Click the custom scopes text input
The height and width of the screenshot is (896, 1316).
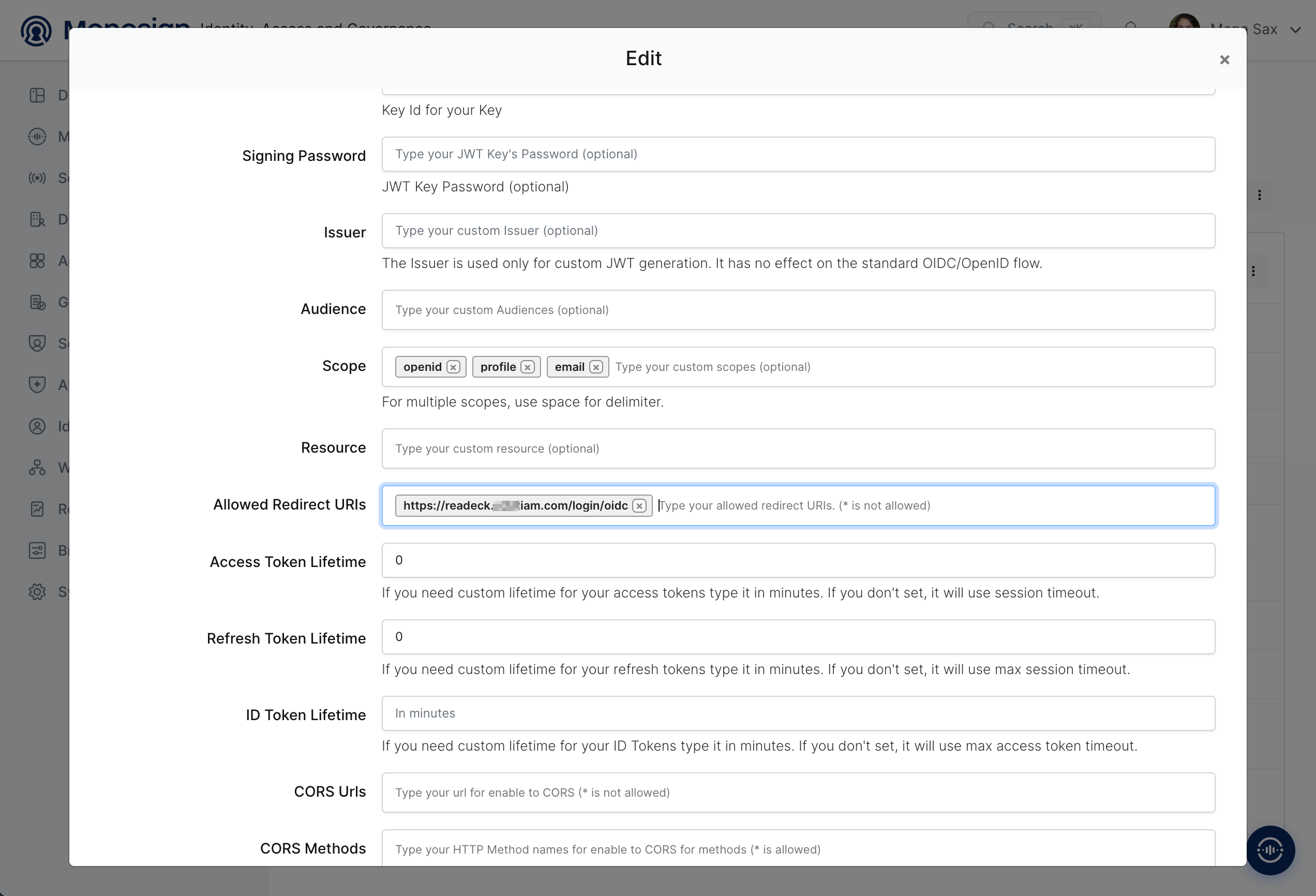click(x=911, y=367)
